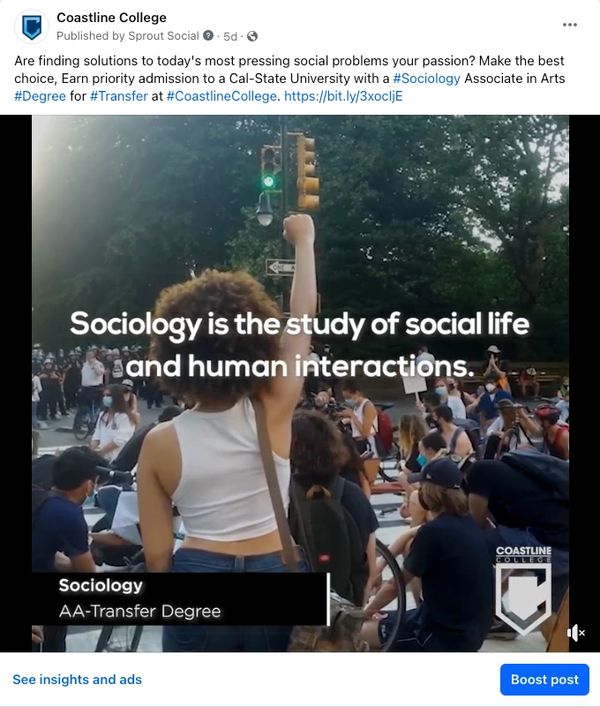Click the green traffic light in video
Viewport: 600px width, 707px height.
(x=267, y=181)
